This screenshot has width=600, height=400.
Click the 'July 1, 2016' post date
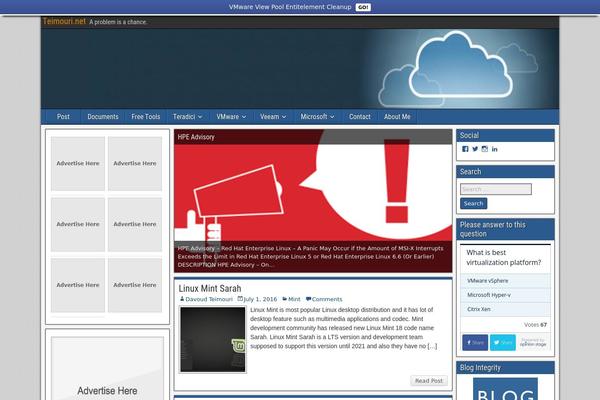[x=260, y=299]
